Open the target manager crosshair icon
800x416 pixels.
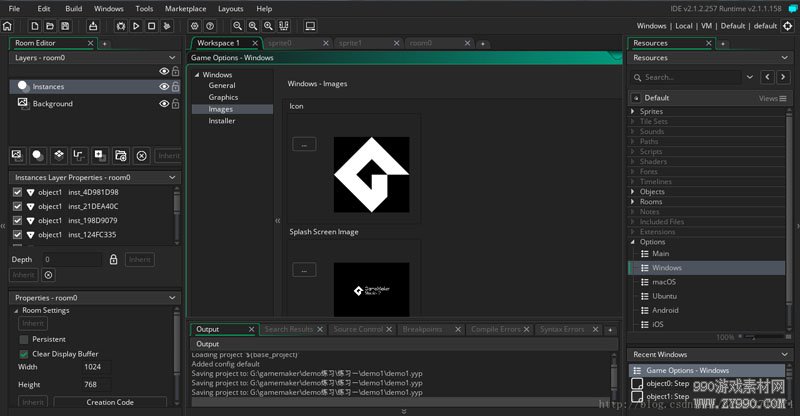click(788, 26)
